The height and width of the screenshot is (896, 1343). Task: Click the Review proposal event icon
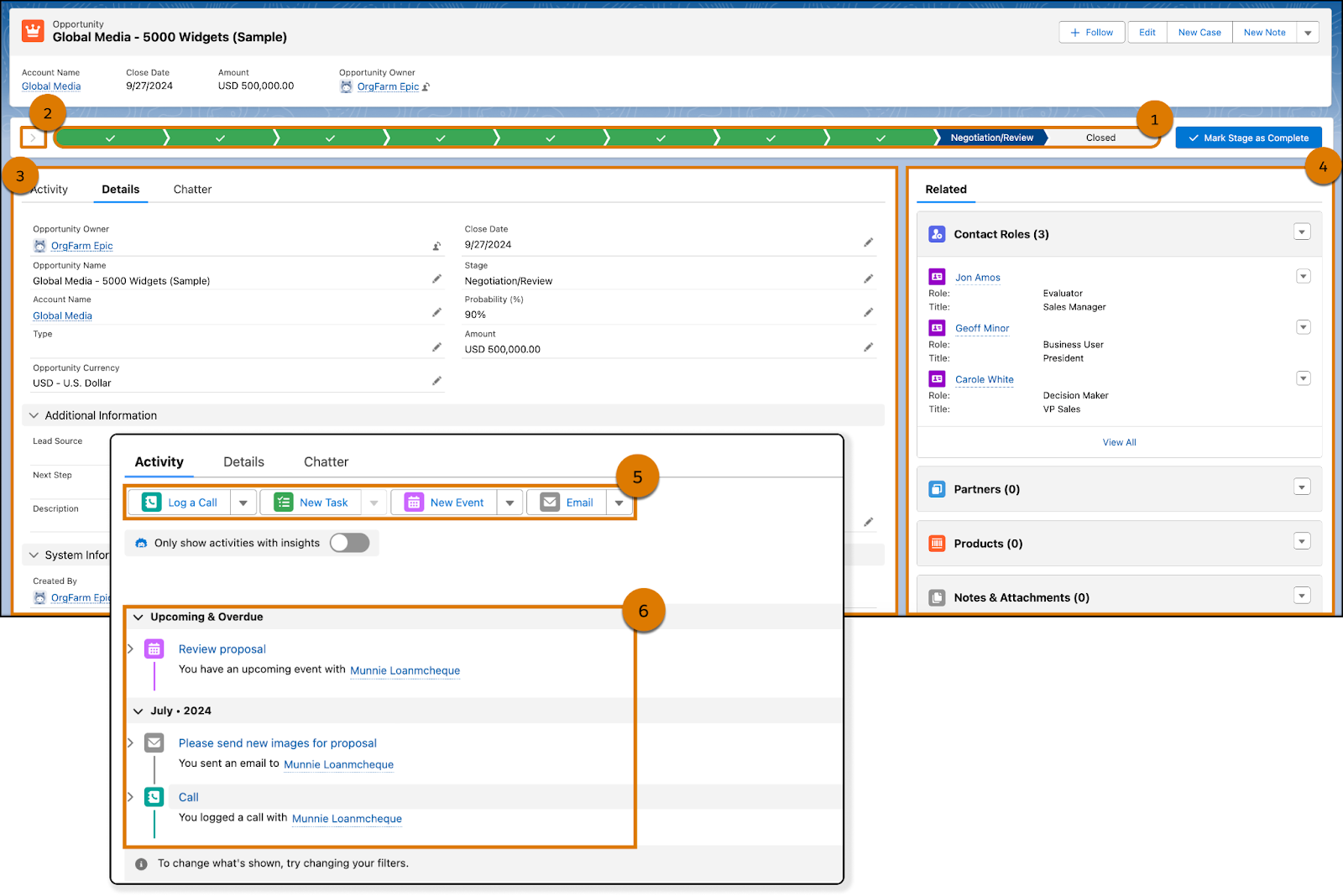point(154,649)
